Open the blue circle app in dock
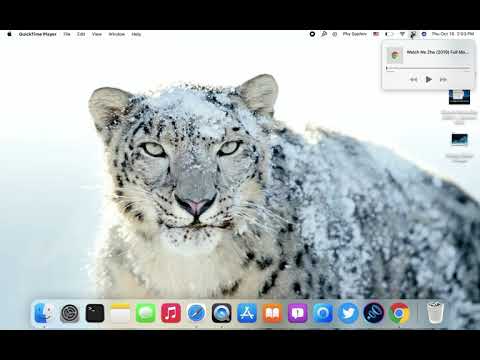 tap(323, 313)
